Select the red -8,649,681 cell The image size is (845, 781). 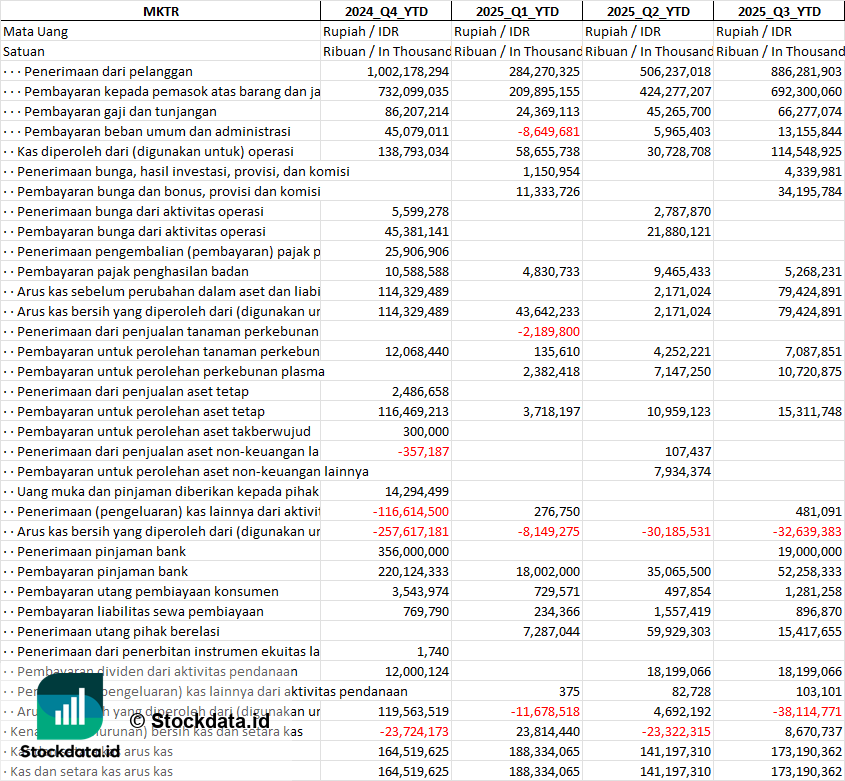(548, 131)
